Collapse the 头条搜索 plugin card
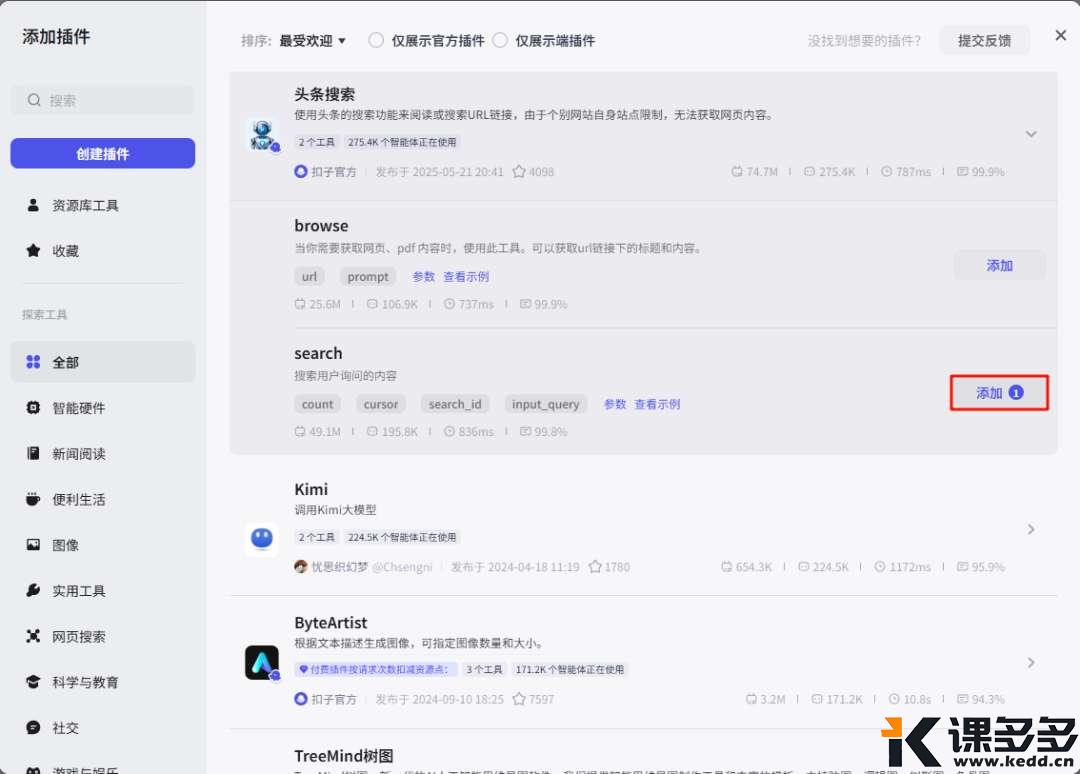Screen dimensions: 1080x774 pyautogui.click(x=1031, y=134)
